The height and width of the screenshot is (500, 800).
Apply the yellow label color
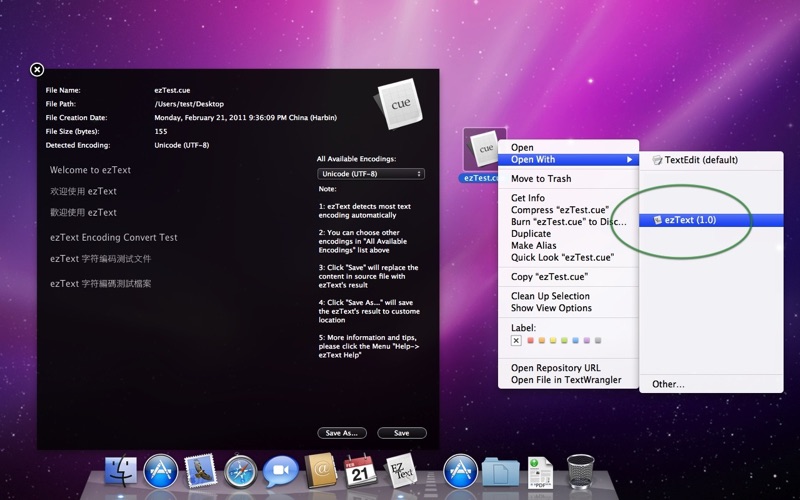point(553,340)
